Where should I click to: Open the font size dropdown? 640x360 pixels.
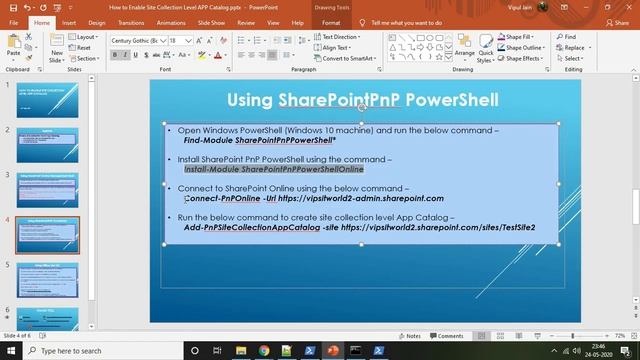click(188, 40)
